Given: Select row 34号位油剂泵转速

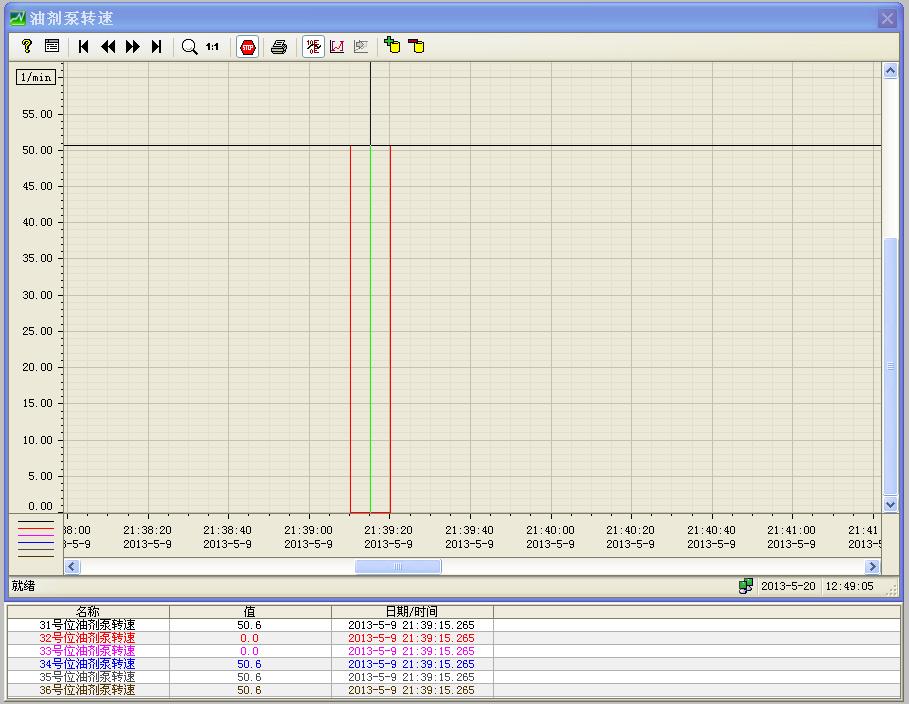Looking at the screenshot, I should (x=453, y=664).
